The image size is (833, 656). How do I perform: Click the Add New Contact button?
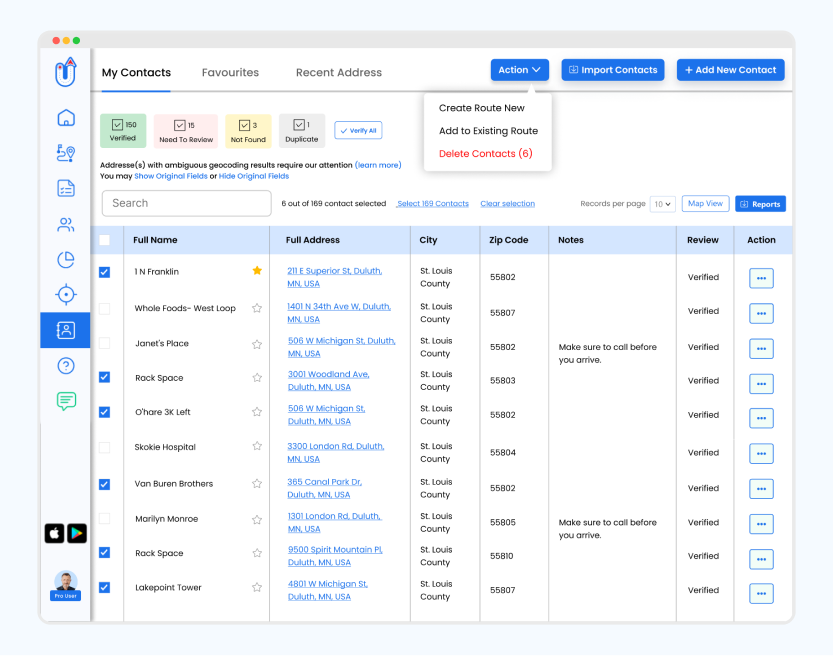[x=730, y=70]
